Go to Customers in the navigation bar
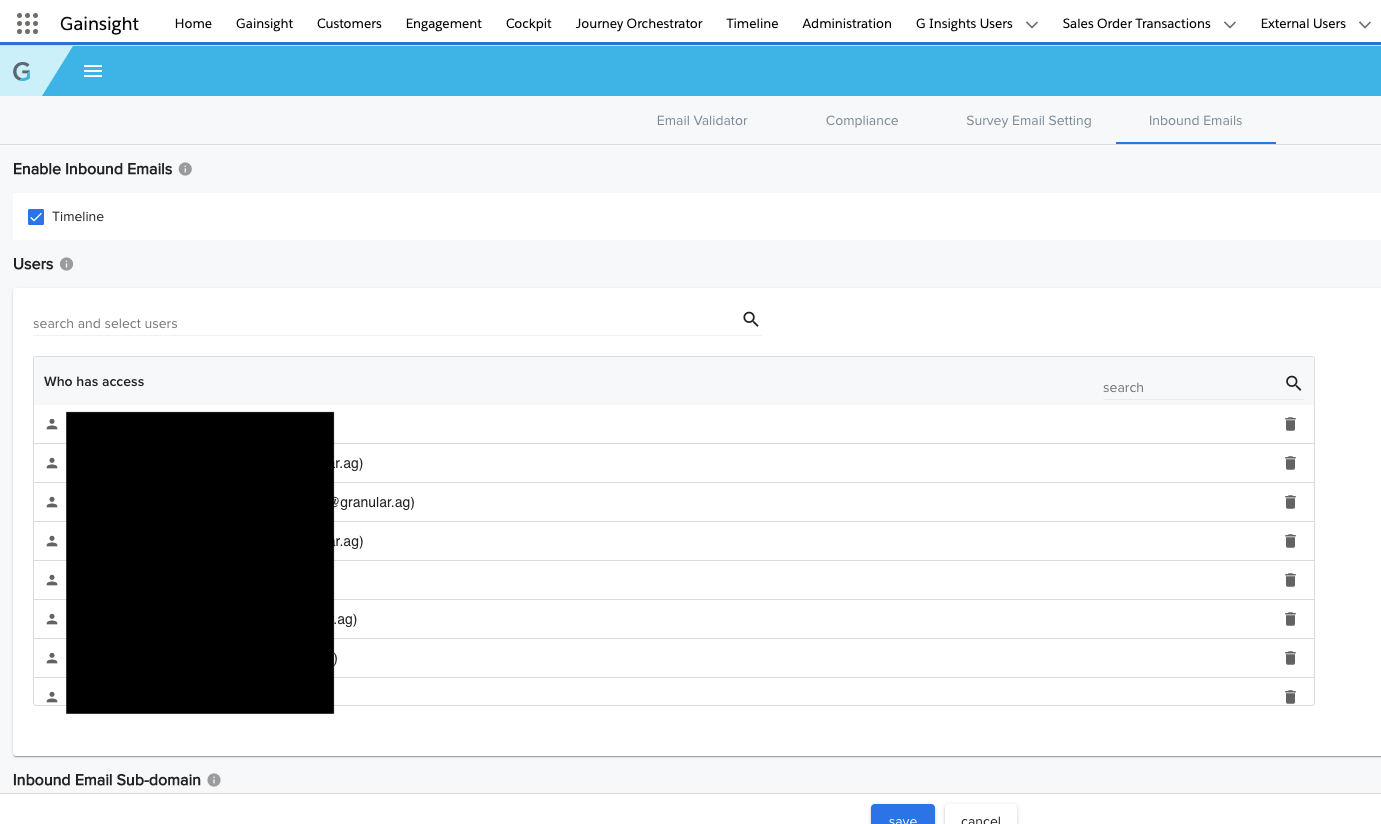This screenshot has height=824, width=1381. tap(349, 23)
